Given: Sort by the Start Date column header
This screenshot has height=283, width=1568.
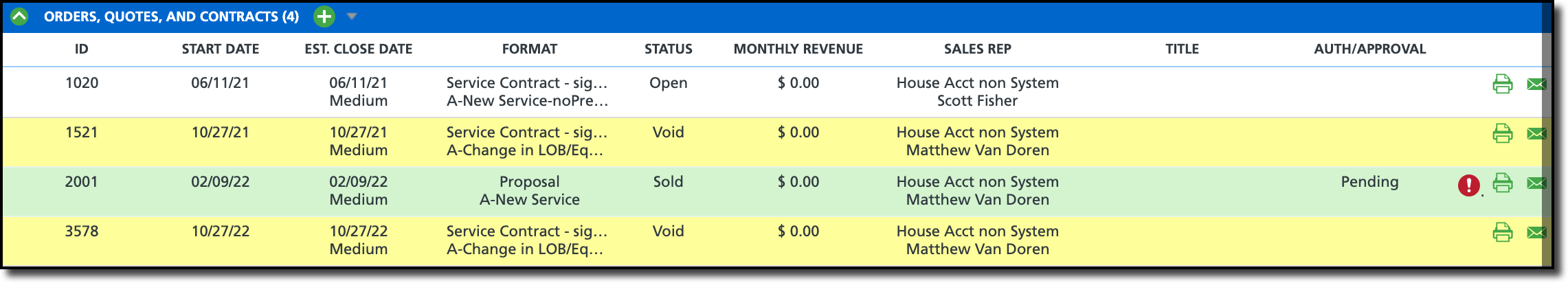Looking at the screenshot, I should [221, 49].
